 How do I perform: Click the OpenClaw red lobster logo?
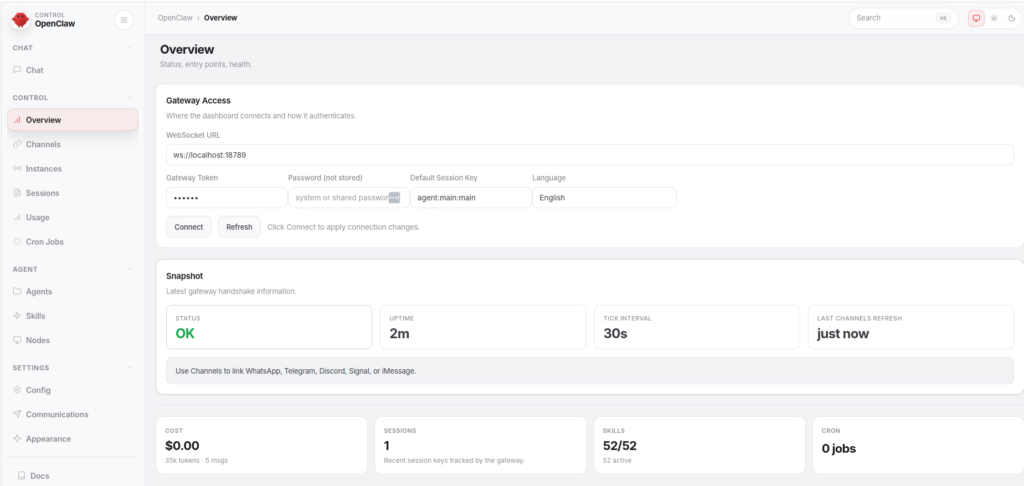click(21, 19)
